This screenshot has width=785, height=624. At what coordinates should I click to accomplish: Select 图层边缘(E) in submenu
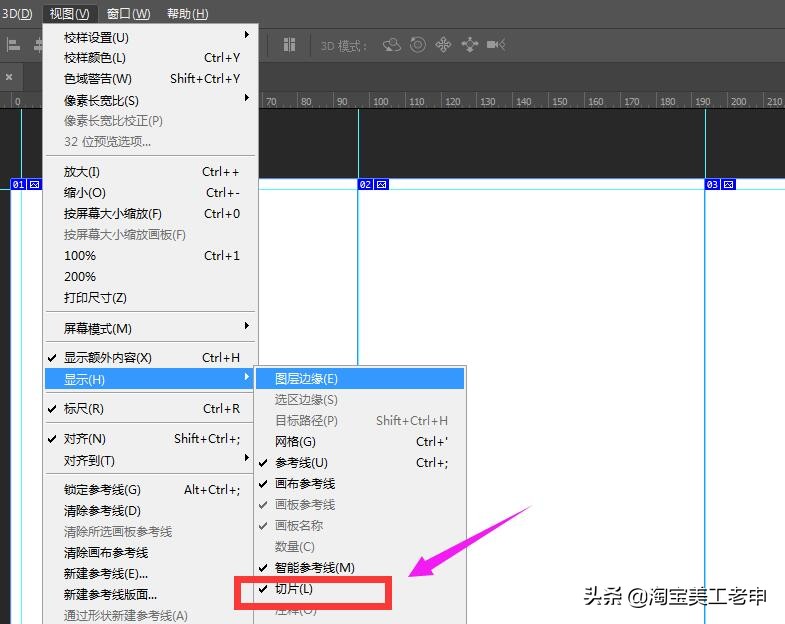(360, 379)
